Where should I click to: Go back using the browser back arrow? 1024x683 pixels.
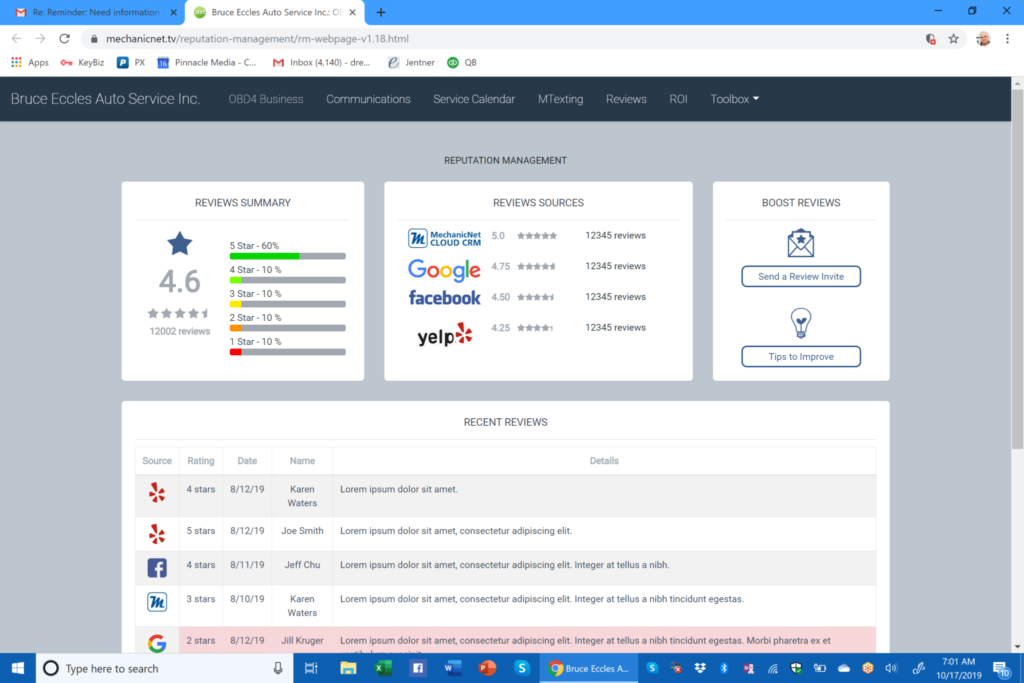point(16,39)
